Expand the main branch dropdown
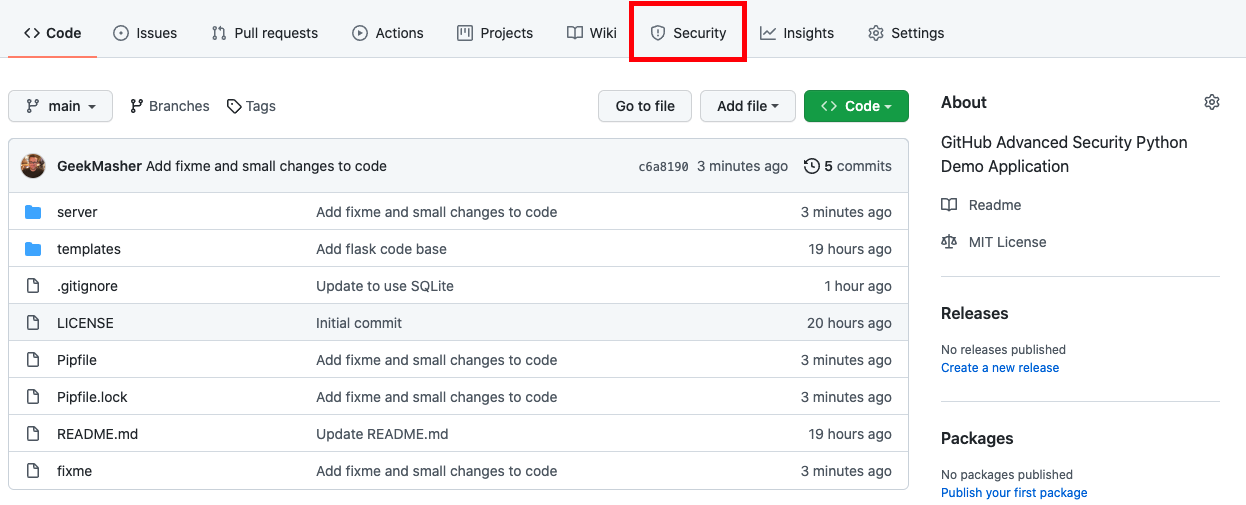This screenshot has width=1246, height=505. (x=60, y=106)
